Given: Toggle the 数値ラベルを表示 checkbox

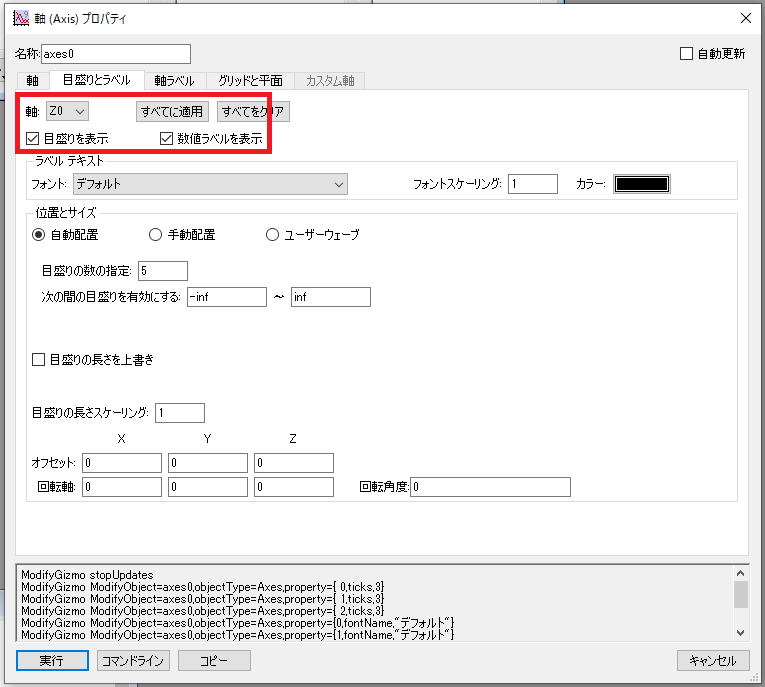Looking at the screenshot, I should pyautogui.click(x=167, y=139).
